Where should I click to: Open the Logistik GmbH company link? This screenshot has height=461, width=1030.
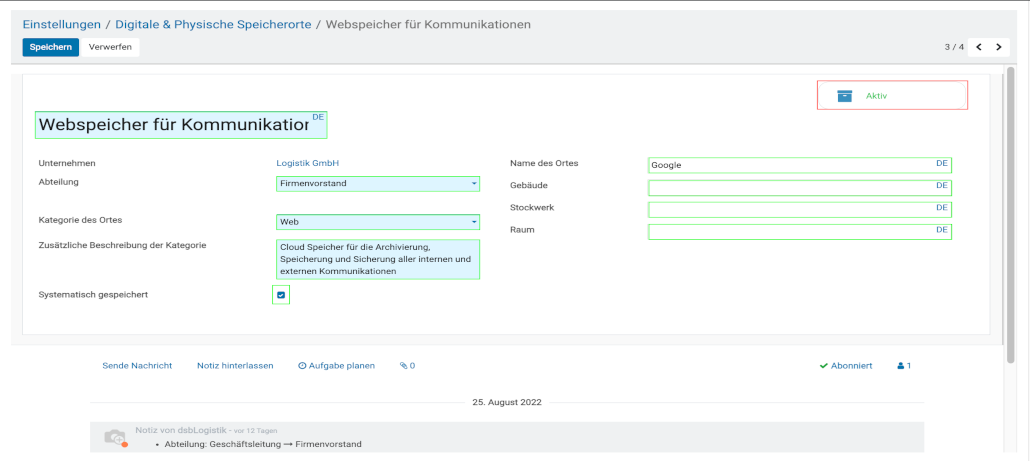point(309,163)
